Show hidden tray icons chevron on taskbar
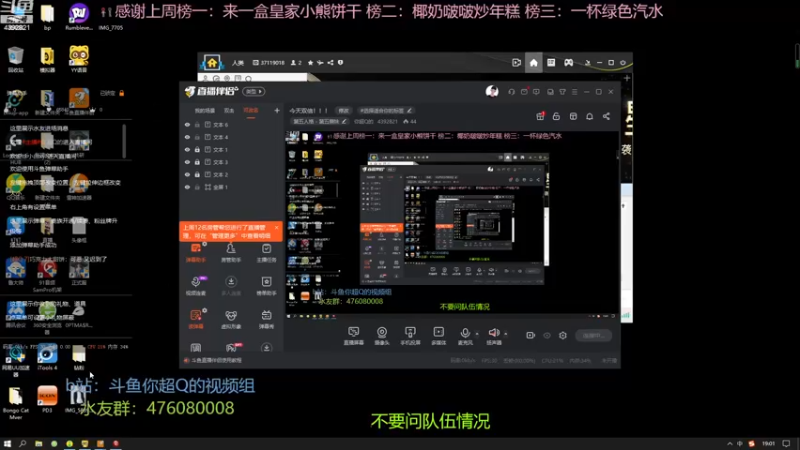The width and height of the screenshot is (800, 450). click(730, 444)
